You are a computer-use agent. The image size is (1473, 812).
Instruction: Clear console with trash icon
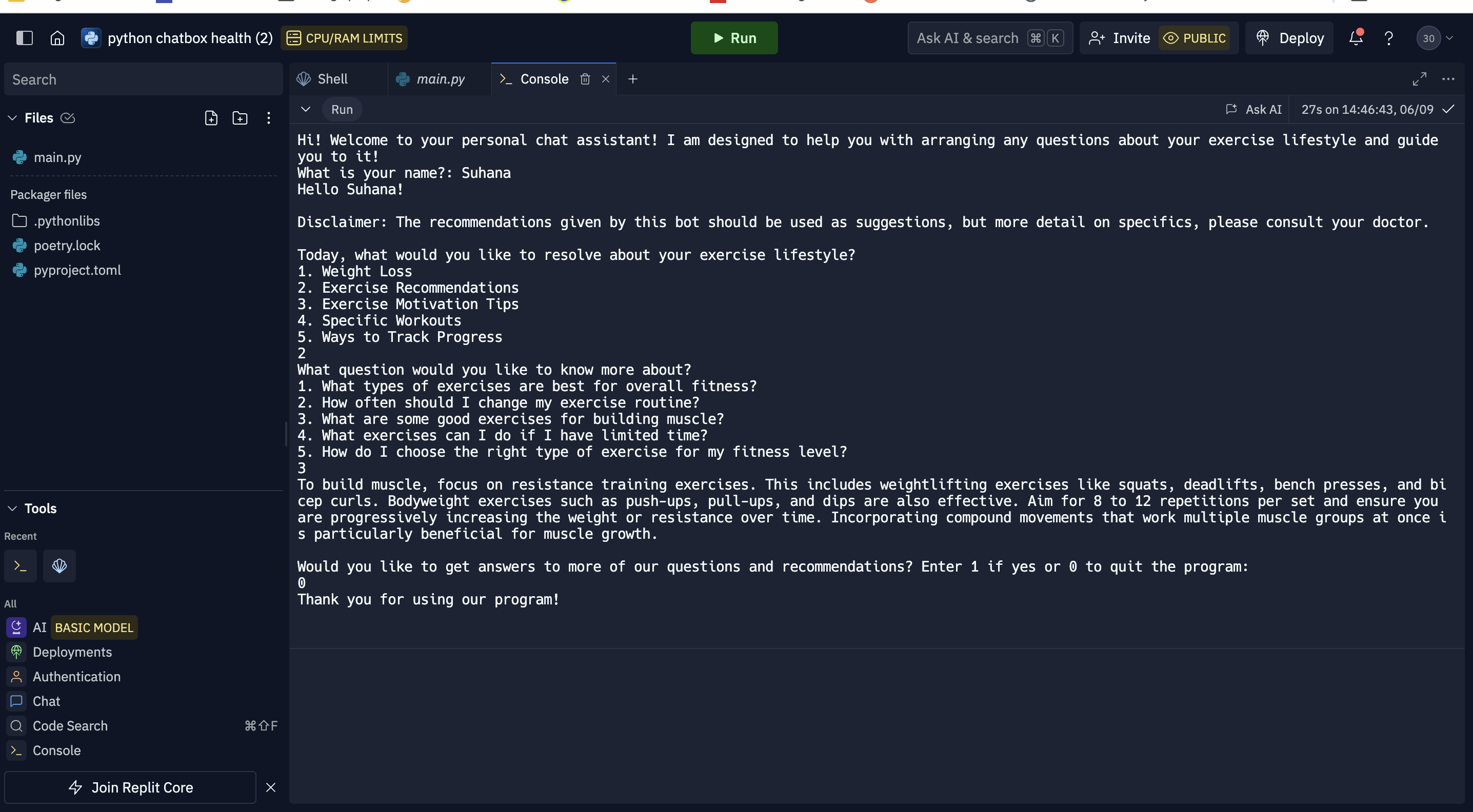(585, 79)
